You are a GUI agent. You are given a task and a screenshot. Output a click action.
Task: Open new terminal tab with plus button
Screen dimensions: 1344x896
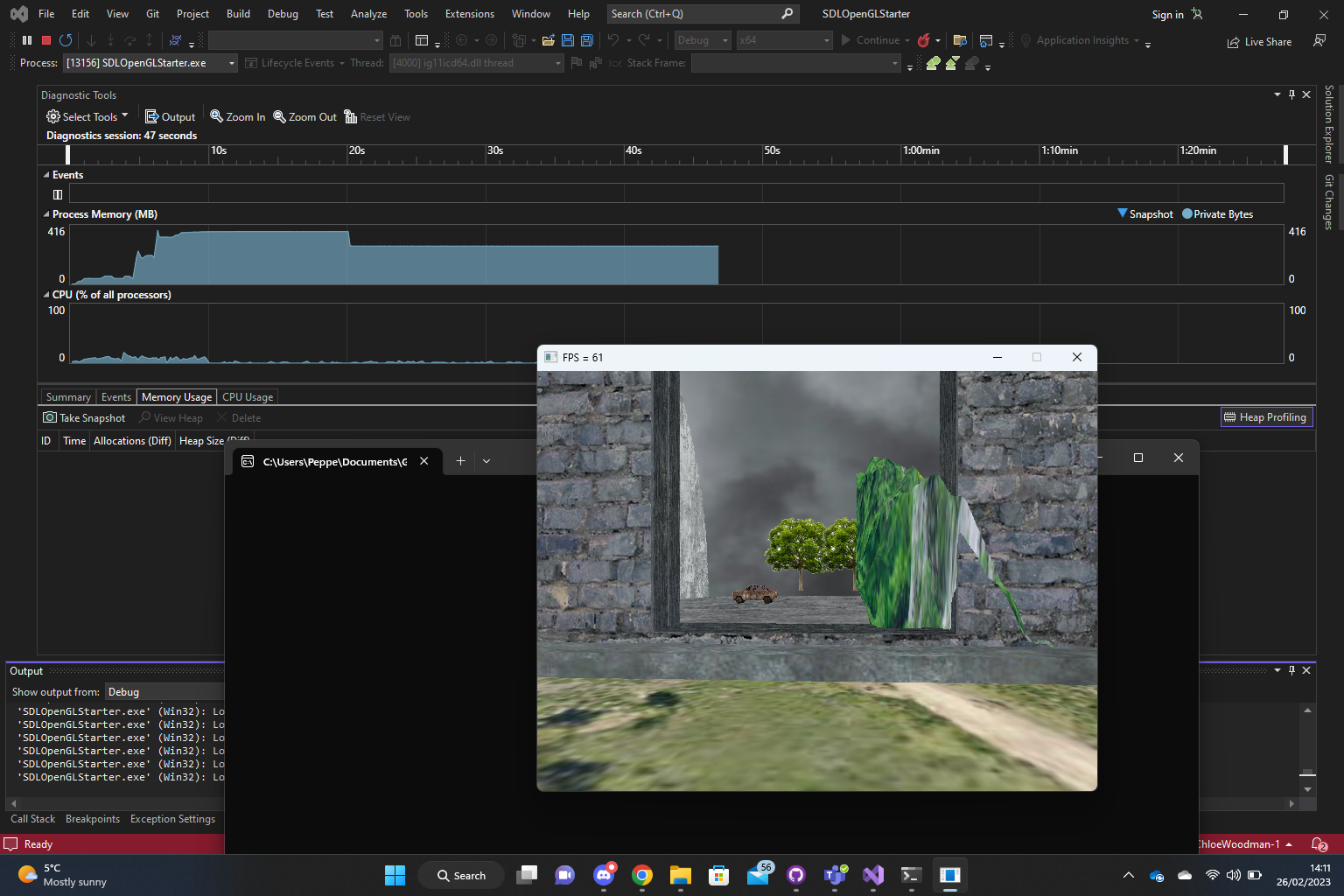coord(460,461)
